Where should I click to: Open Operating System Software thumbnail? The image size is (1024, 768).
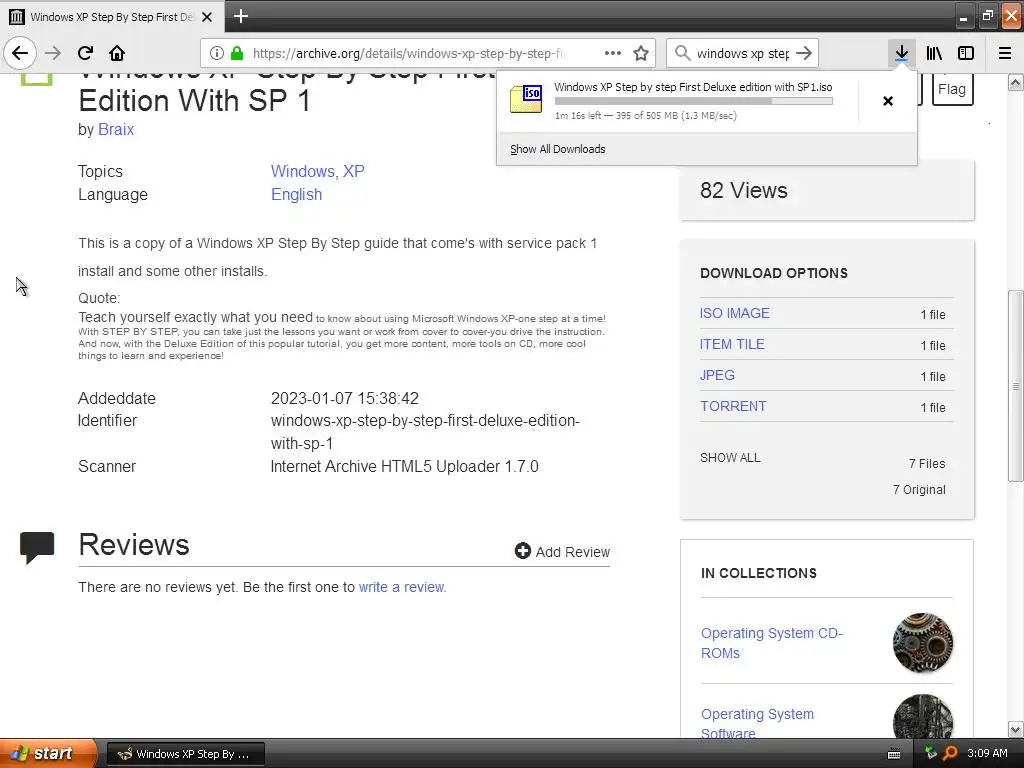tap(922, 716)
